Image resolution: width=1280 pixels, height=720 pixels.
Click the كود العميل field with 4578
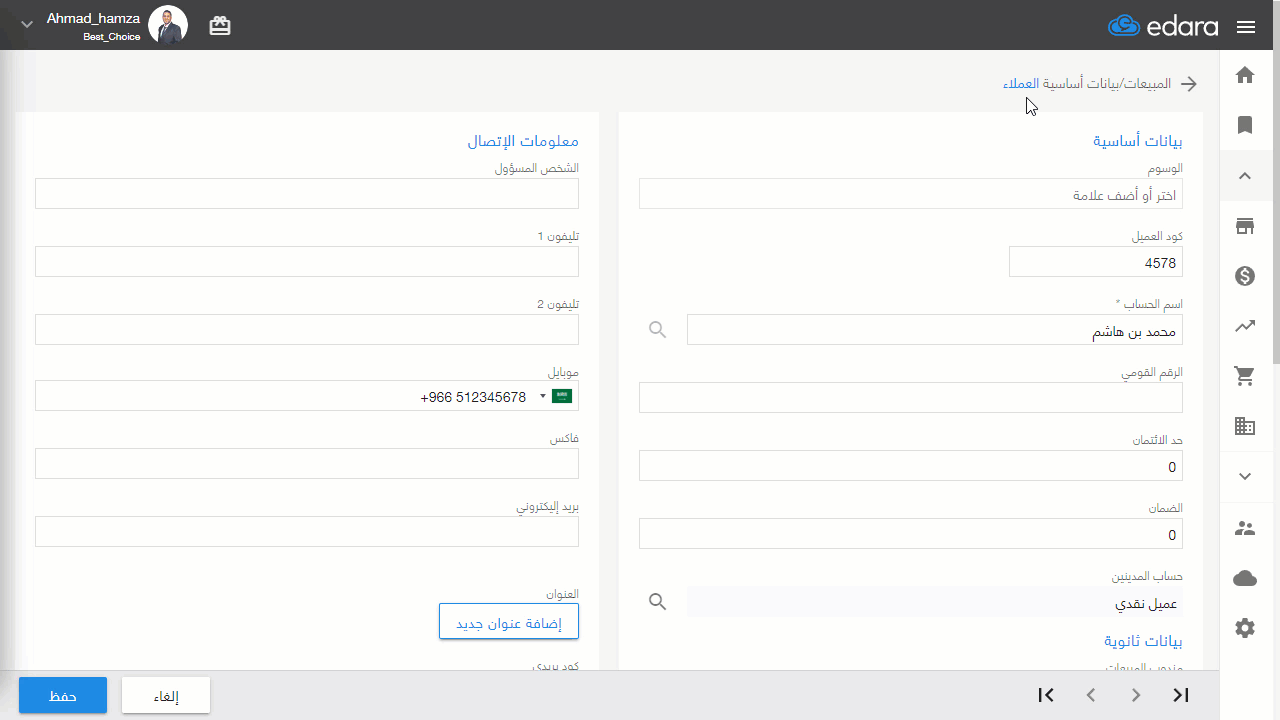[x=1096, y=262]
